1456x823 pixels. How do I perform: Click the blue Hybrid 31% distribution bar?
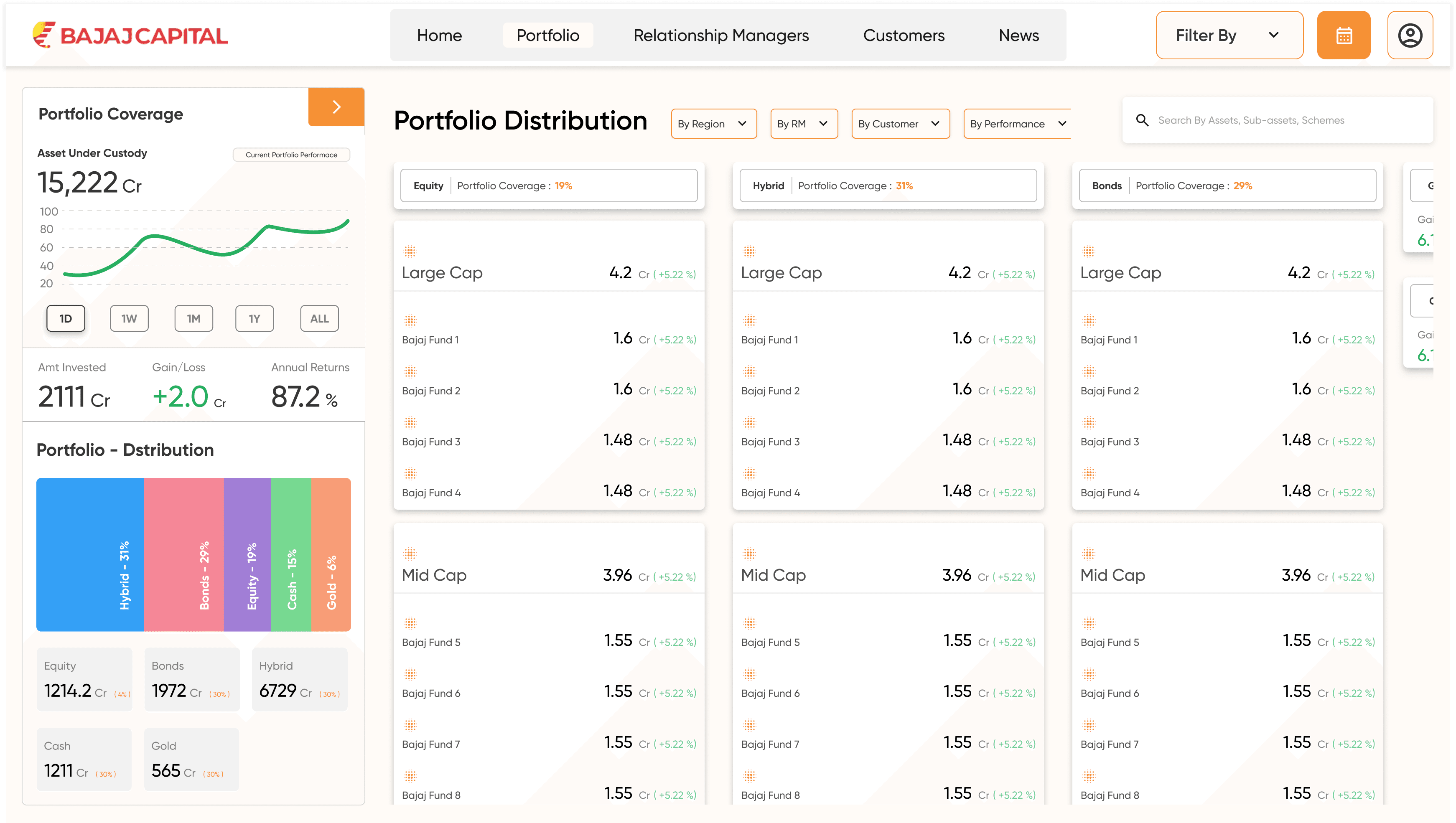(89, 554)
